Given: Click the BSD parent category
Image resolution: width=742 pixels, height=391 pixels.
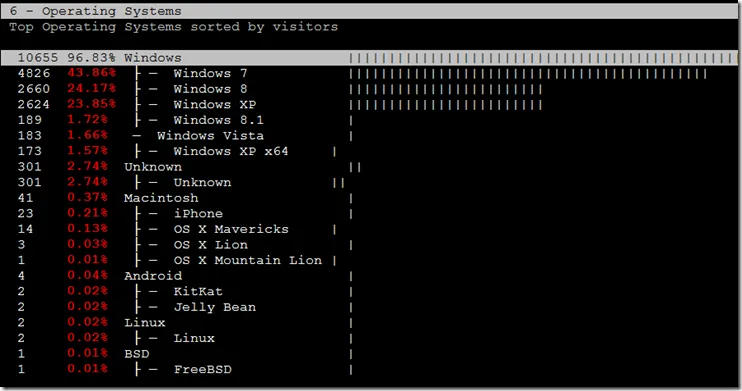Looking at the screenshot, I should point(137,354).
